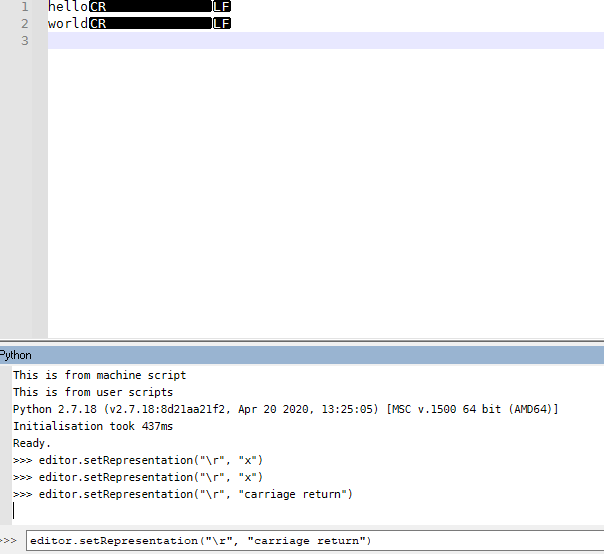The height and width of the screenshot is (554, 604).
Task: Click line number 2 in the margin
Action: click(25, 24)
